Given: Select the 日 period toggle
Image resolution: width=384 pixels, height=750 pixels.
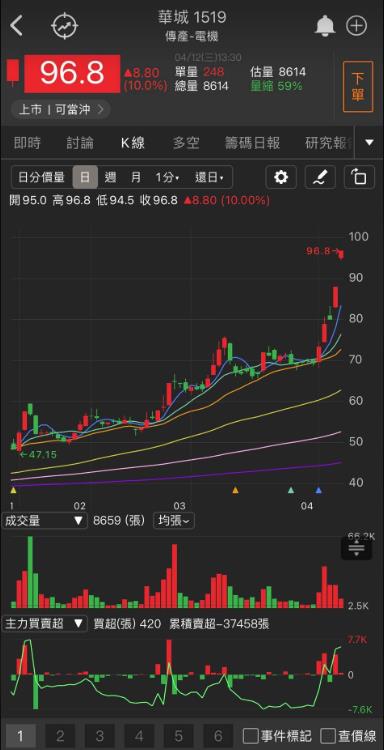Looking at the screenshot, I should [x=85, y=178].
